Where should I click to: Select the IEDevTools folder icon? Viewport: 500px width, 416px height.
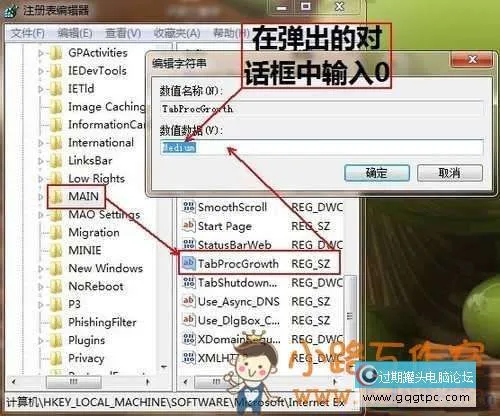(x=56, y=71)
